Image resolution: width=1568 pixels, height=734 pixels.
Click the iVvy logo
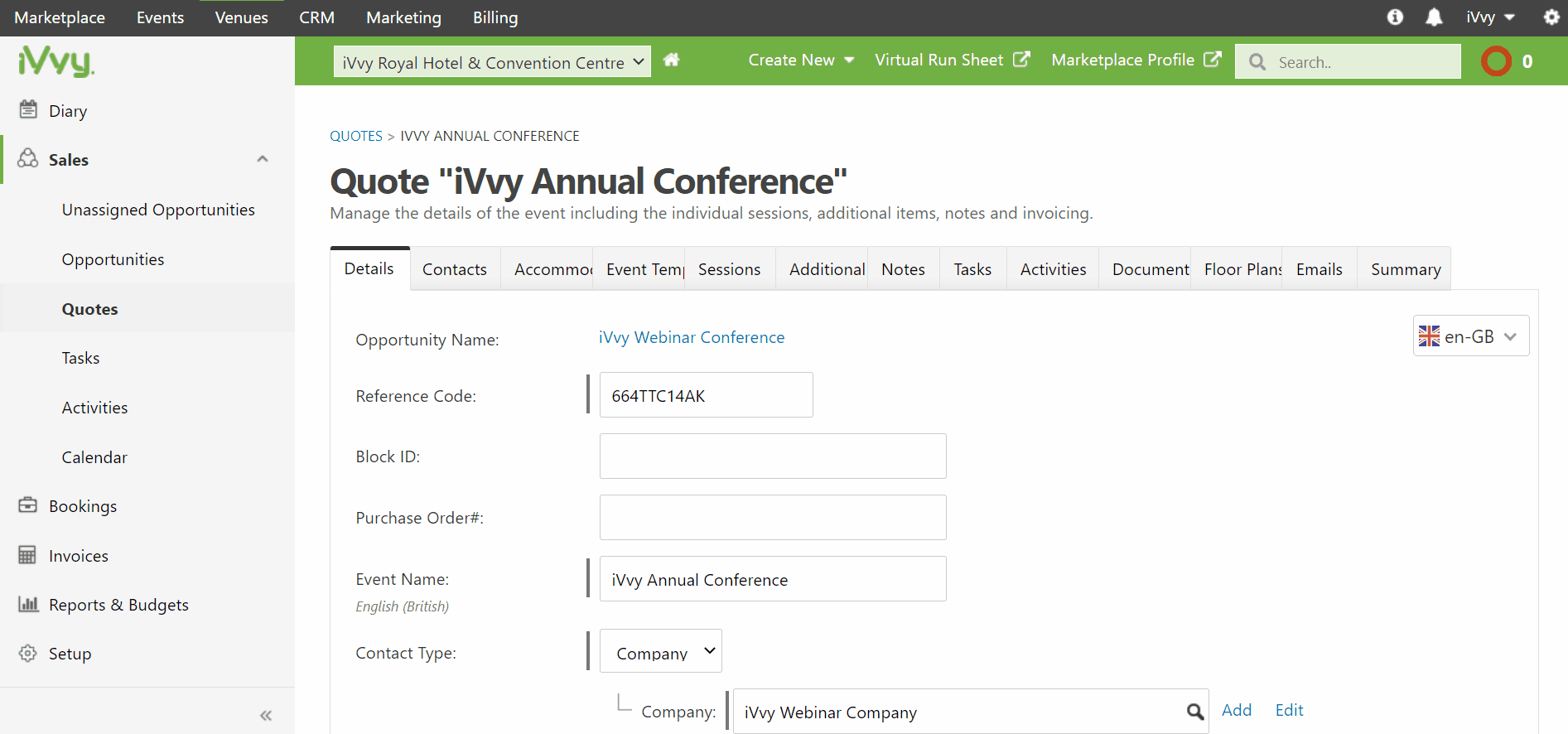(55, 61)
